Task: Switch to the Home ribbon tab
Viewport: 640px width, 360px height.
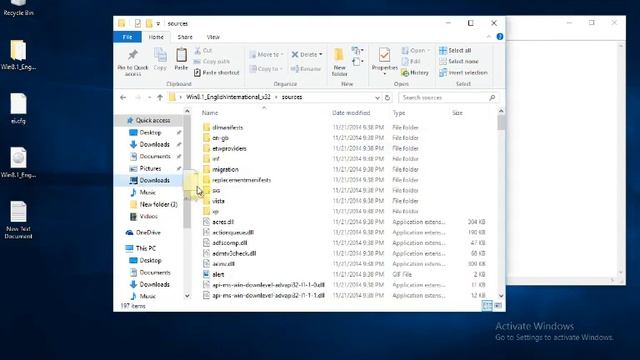Action: pos(156,37)
